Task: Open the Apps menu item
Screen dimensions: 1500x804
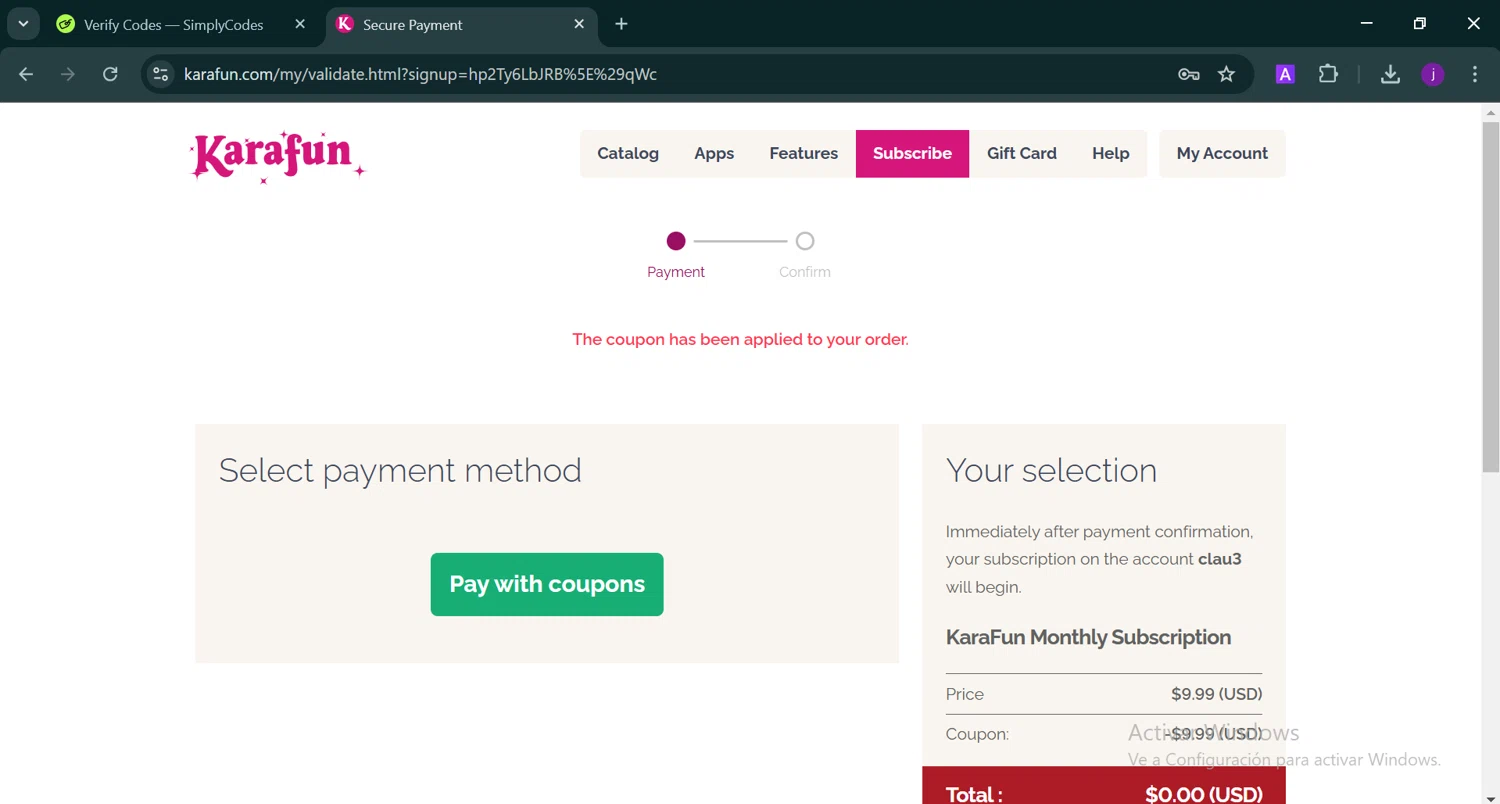Action: (714, 153)
